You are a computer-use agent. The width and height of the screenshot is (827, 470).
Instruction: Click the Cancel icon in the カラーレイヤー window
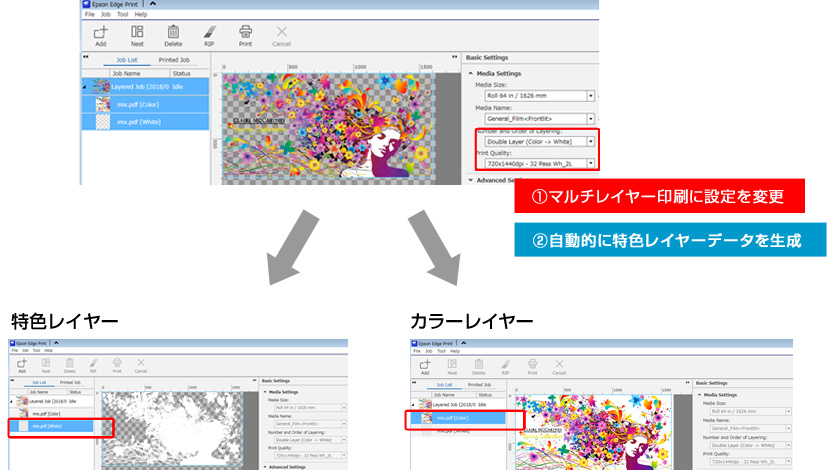pyautogui.click(x=559, y=364)
